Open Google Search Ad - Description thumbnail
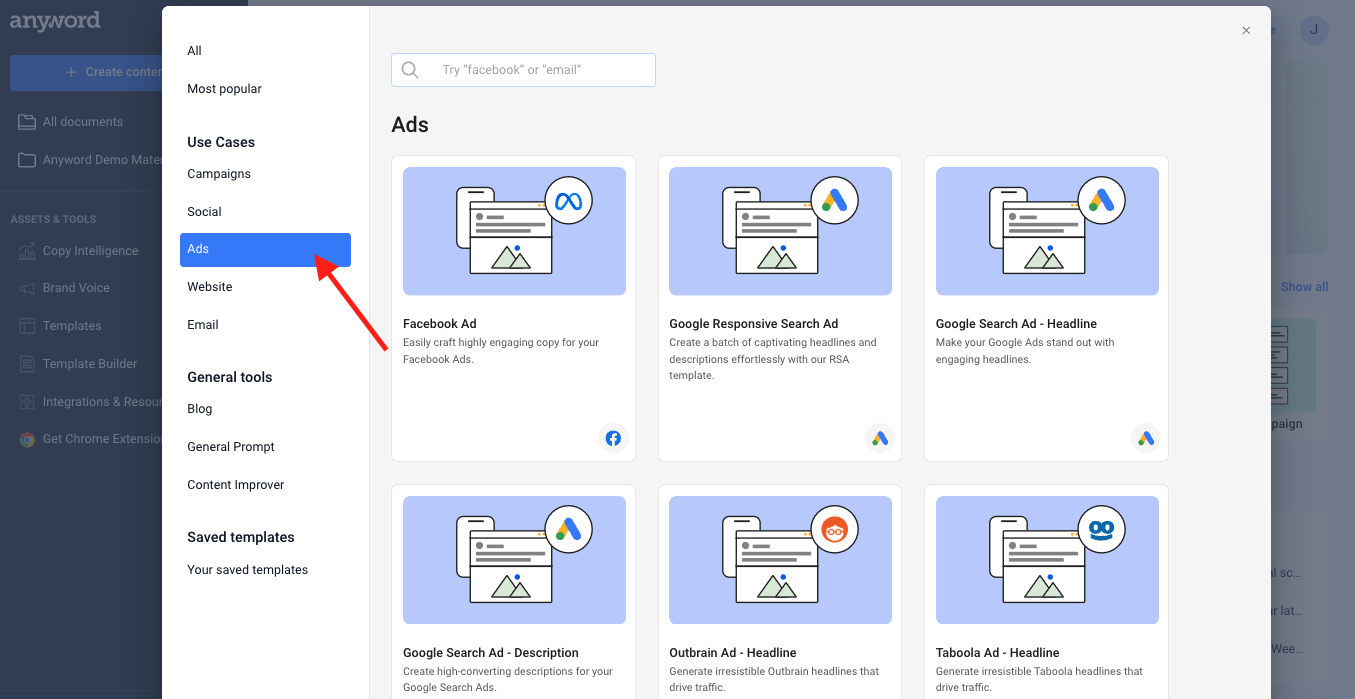Viewport: 1355px width, 699px height. [x=514, y=560]
